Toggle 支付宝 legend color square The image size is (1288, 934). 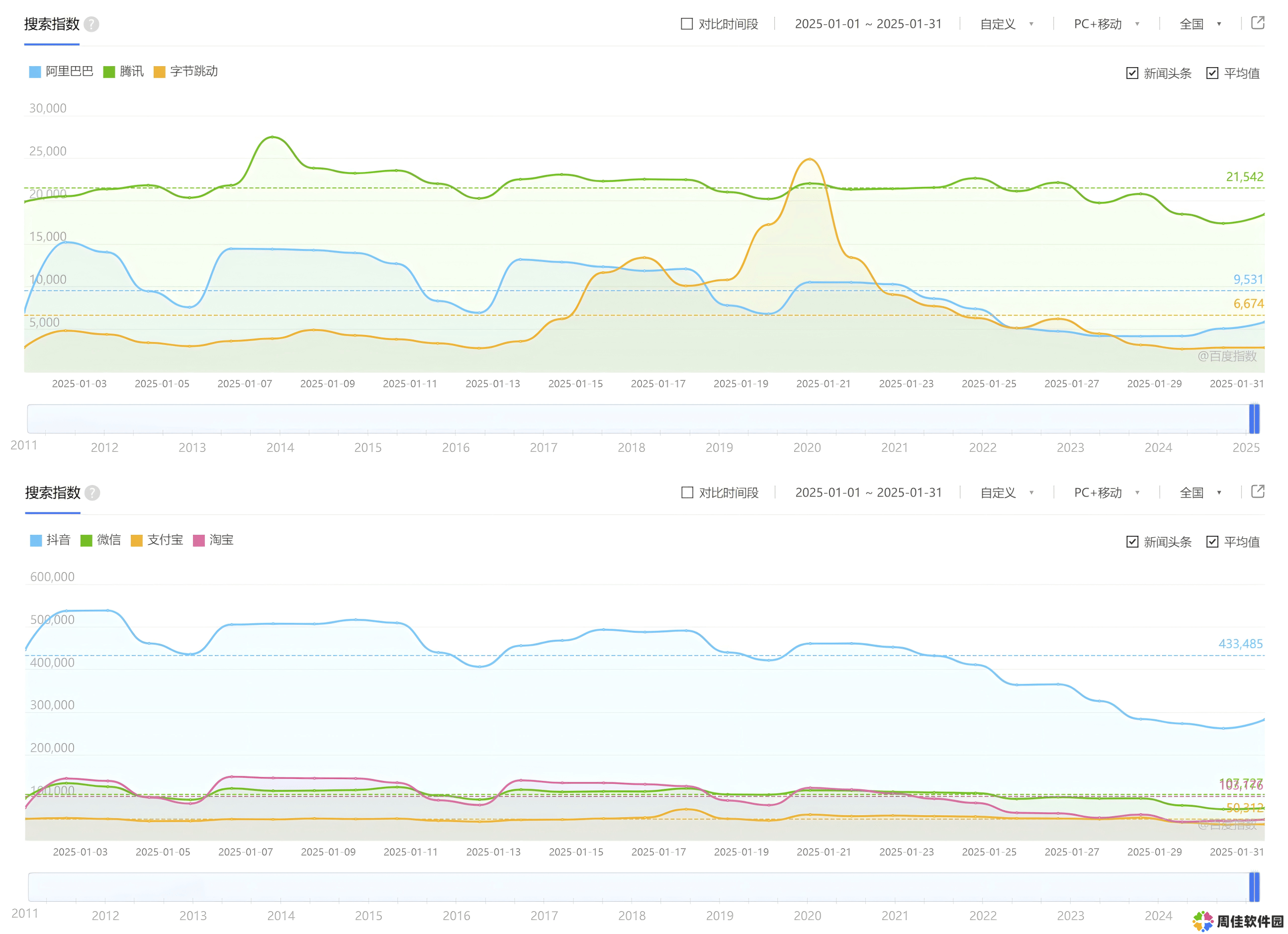point(137,540)
